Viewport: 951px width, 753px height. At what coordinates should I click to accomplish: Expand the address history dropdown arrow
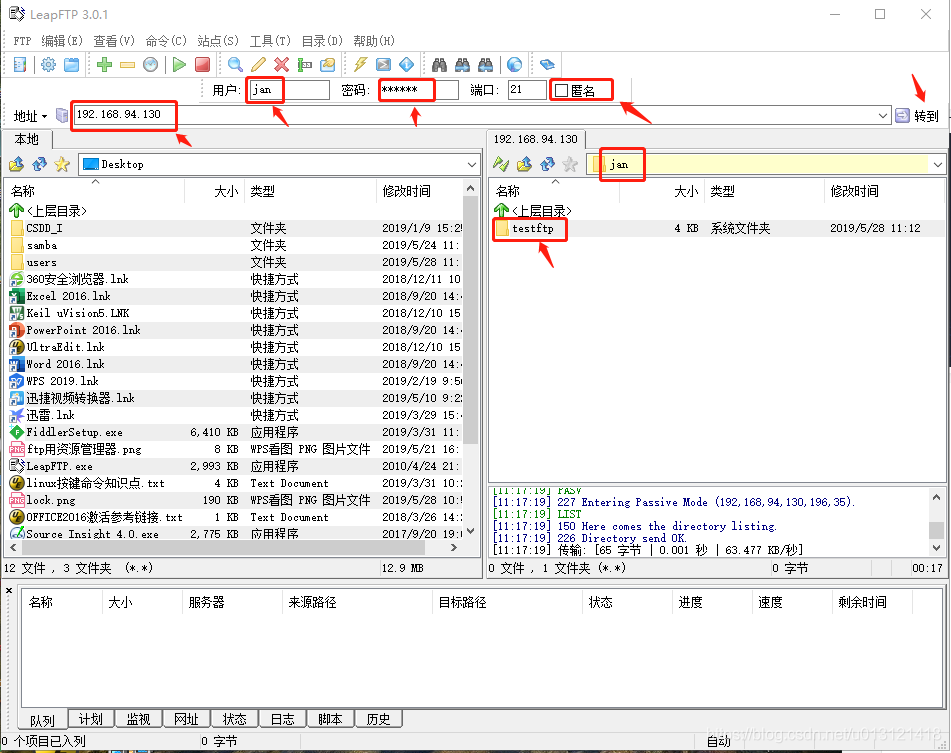point(883,115)
